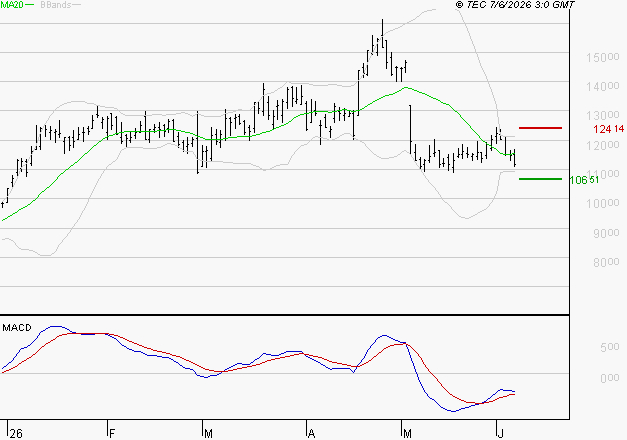Click the 13000 price axis label
The height and width of the screenshot is (440, 627).
[x=603, y=116]
